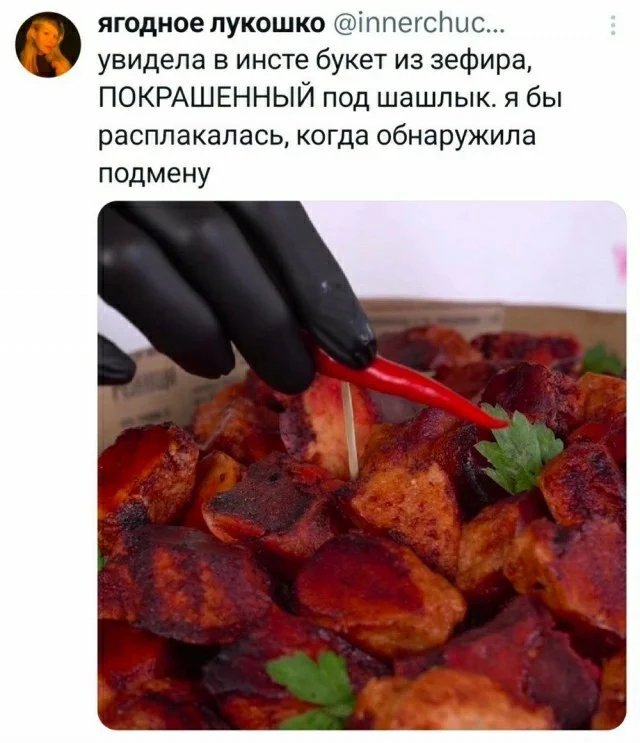Click the parsley leaf at photo bottom
The width and height of the screenshot is (640, 743).
(x=315, y=686)
